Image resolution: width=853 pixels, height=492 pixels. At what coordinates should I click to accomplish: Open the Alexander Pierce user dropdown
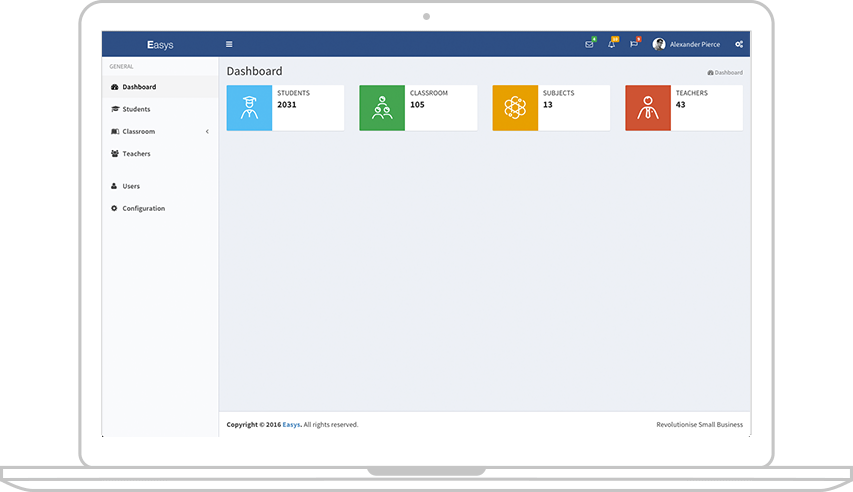click(694, 44)
